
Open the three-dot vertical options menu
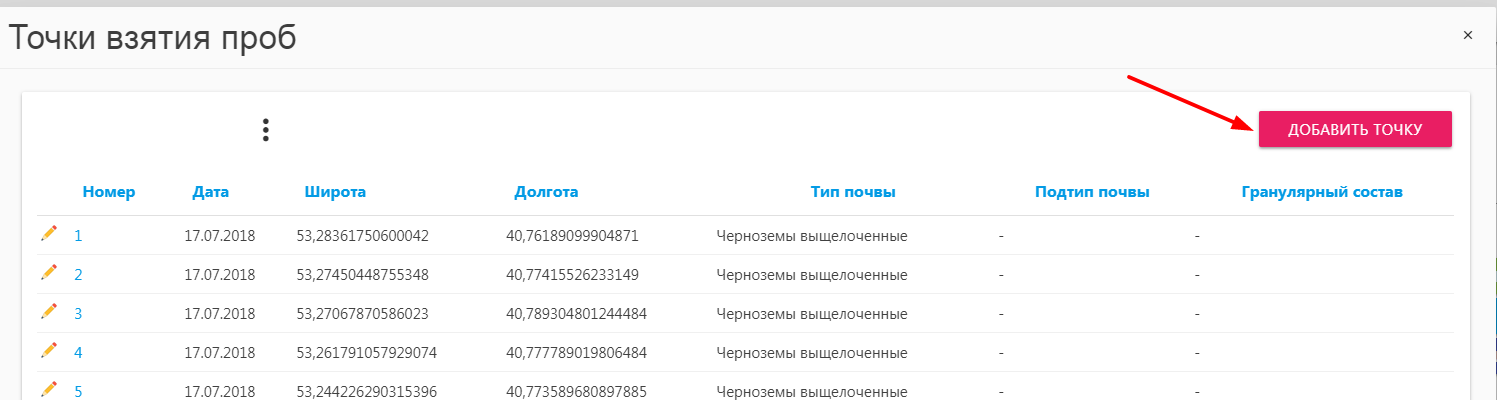(265, 130)
